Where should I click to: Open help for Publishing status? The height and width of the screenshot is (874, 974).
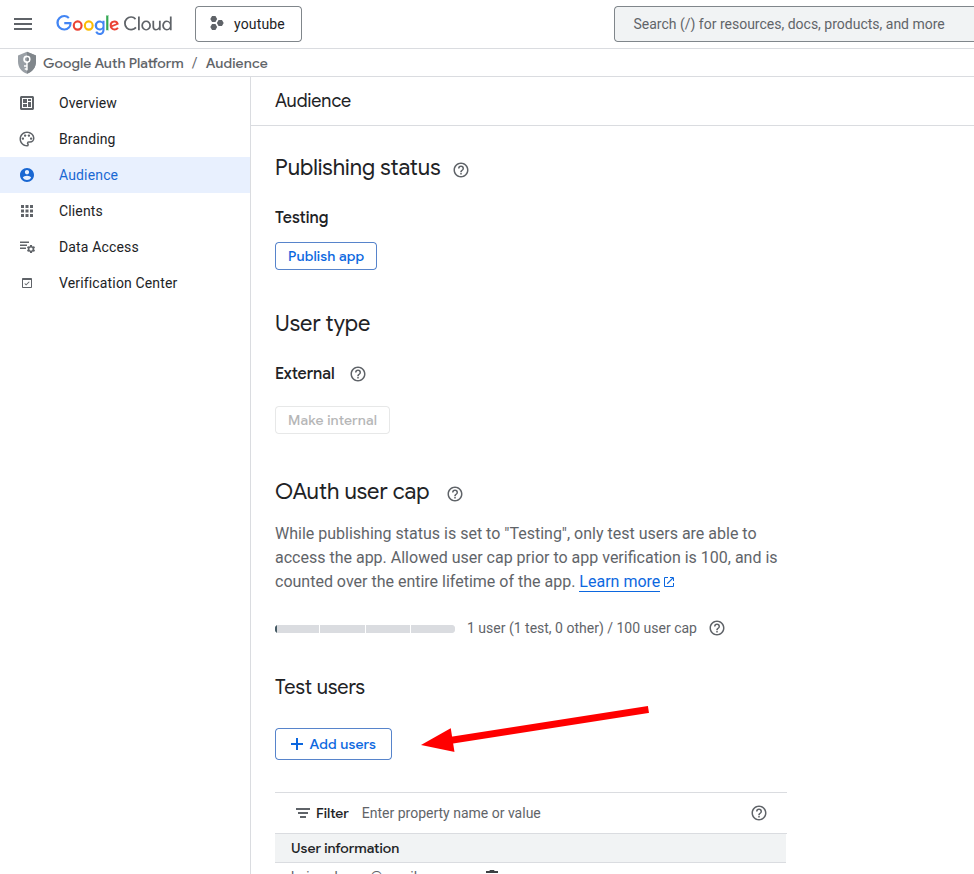pyautogui.click(x=461, y=170)
